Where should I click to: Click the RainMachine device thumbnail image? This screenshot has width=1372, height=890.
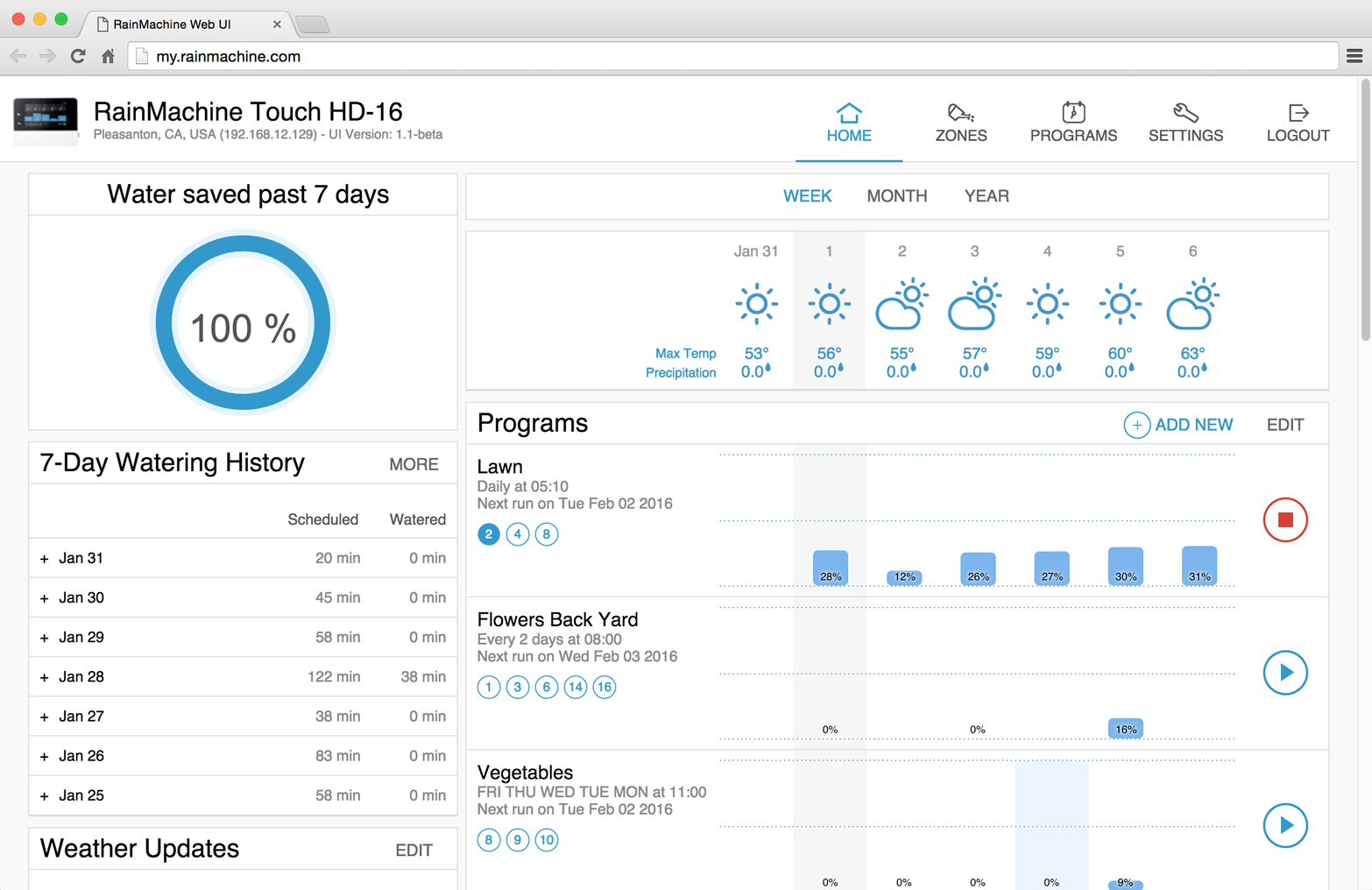click(x=46, y=121)
